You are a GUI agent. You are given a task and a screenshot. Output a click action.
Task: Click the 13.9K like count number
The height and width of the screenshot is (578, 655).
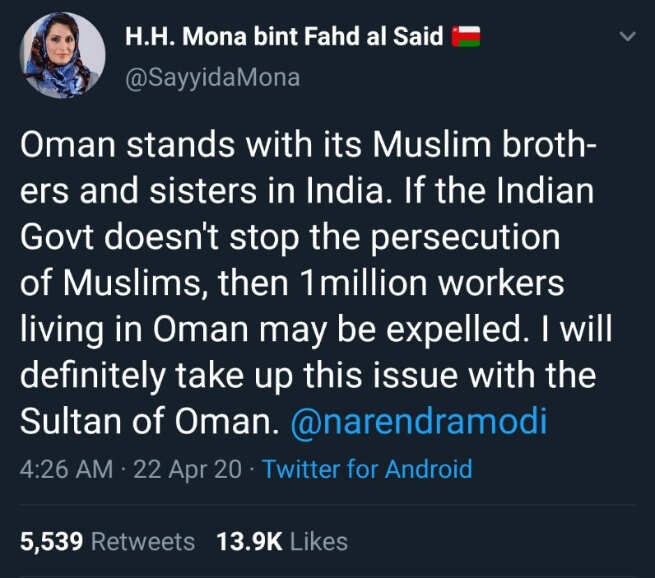[x=247, y=542]
